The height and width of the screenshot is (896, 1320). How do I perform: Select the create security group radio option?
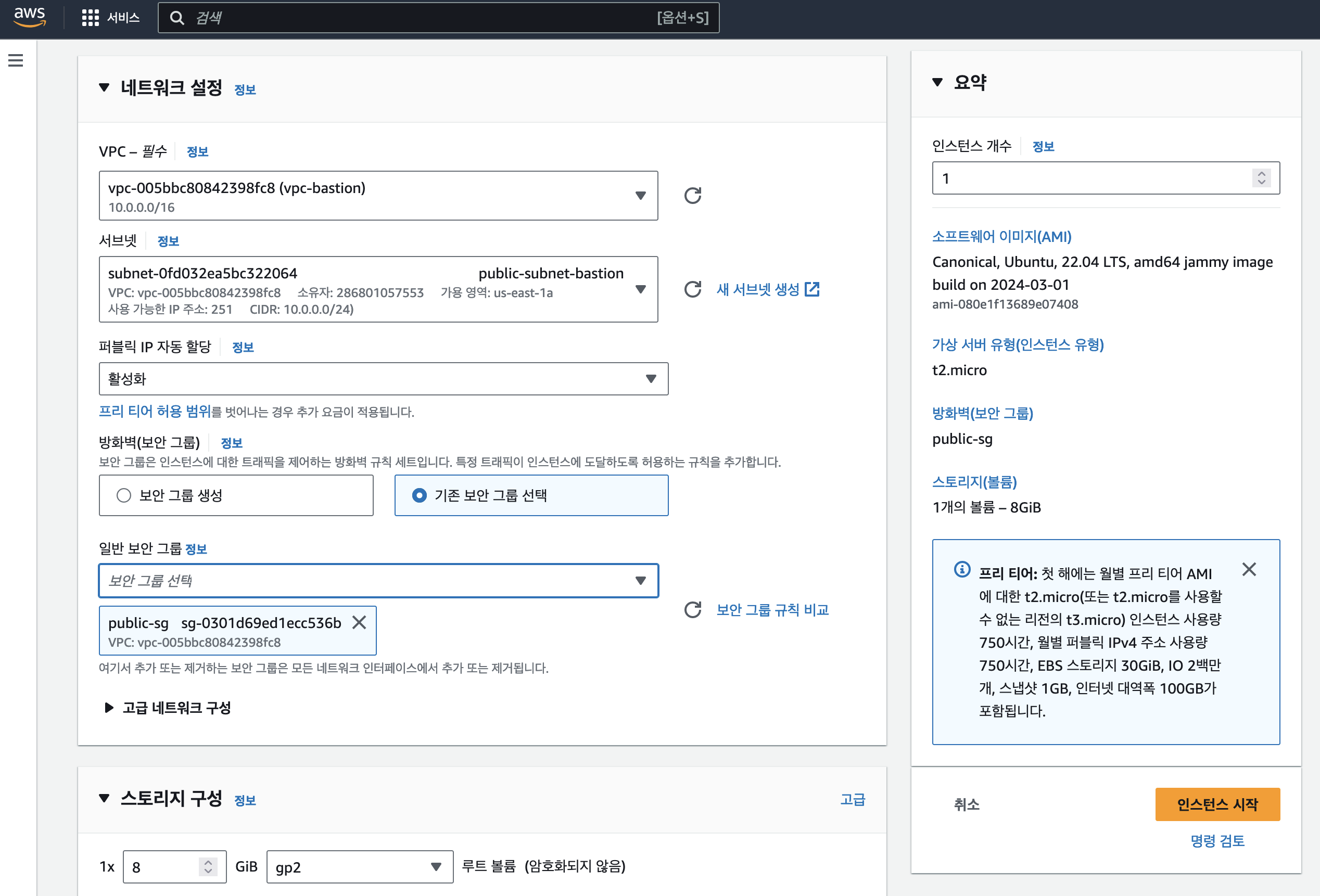click(124, 495)
